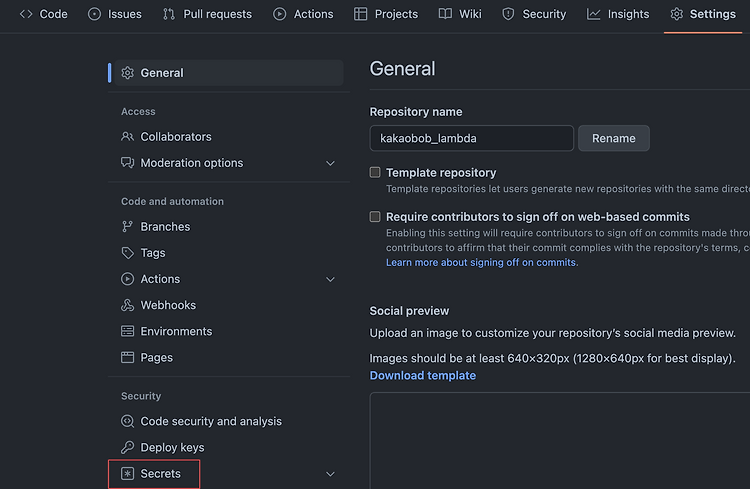Open the Download template link
Screen dimensions: 750x489
tap(423, 376)
